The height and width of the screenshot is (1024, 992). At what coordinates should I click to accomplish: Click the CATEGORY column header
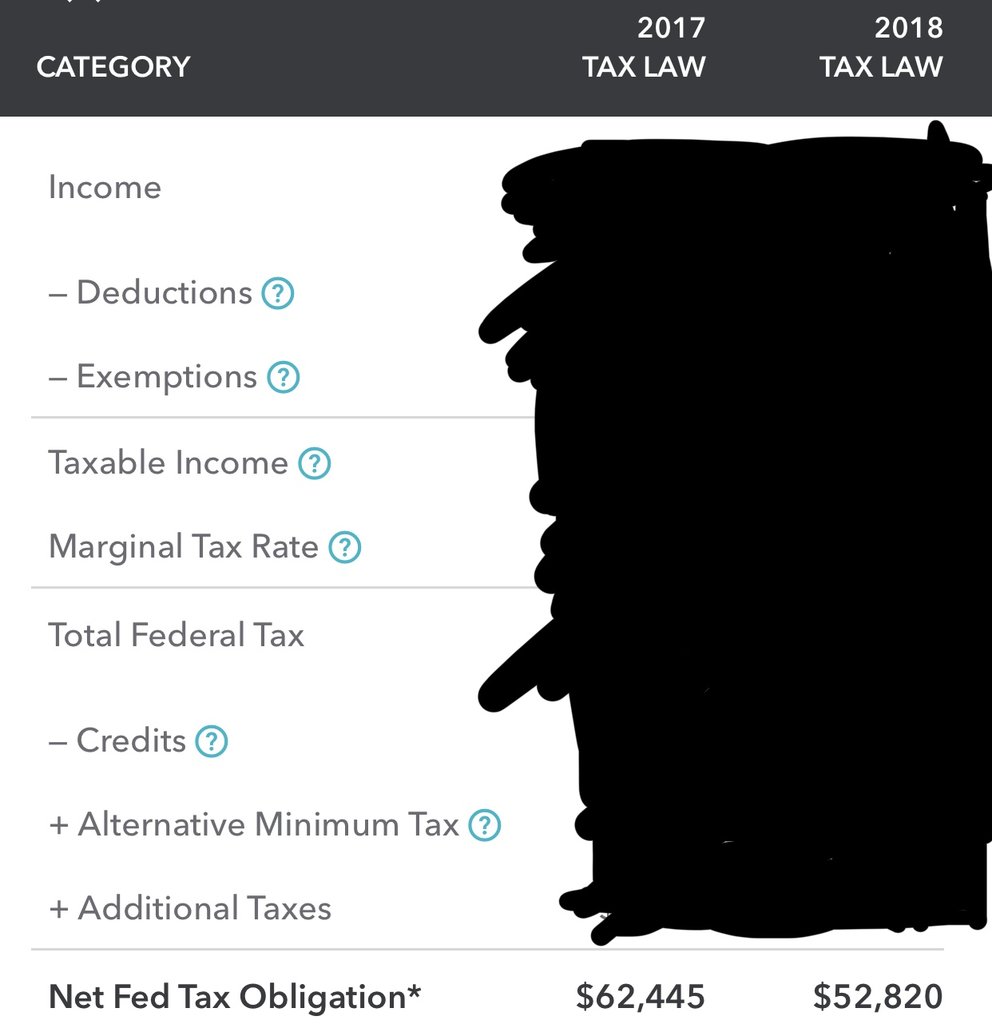(113, 67)
